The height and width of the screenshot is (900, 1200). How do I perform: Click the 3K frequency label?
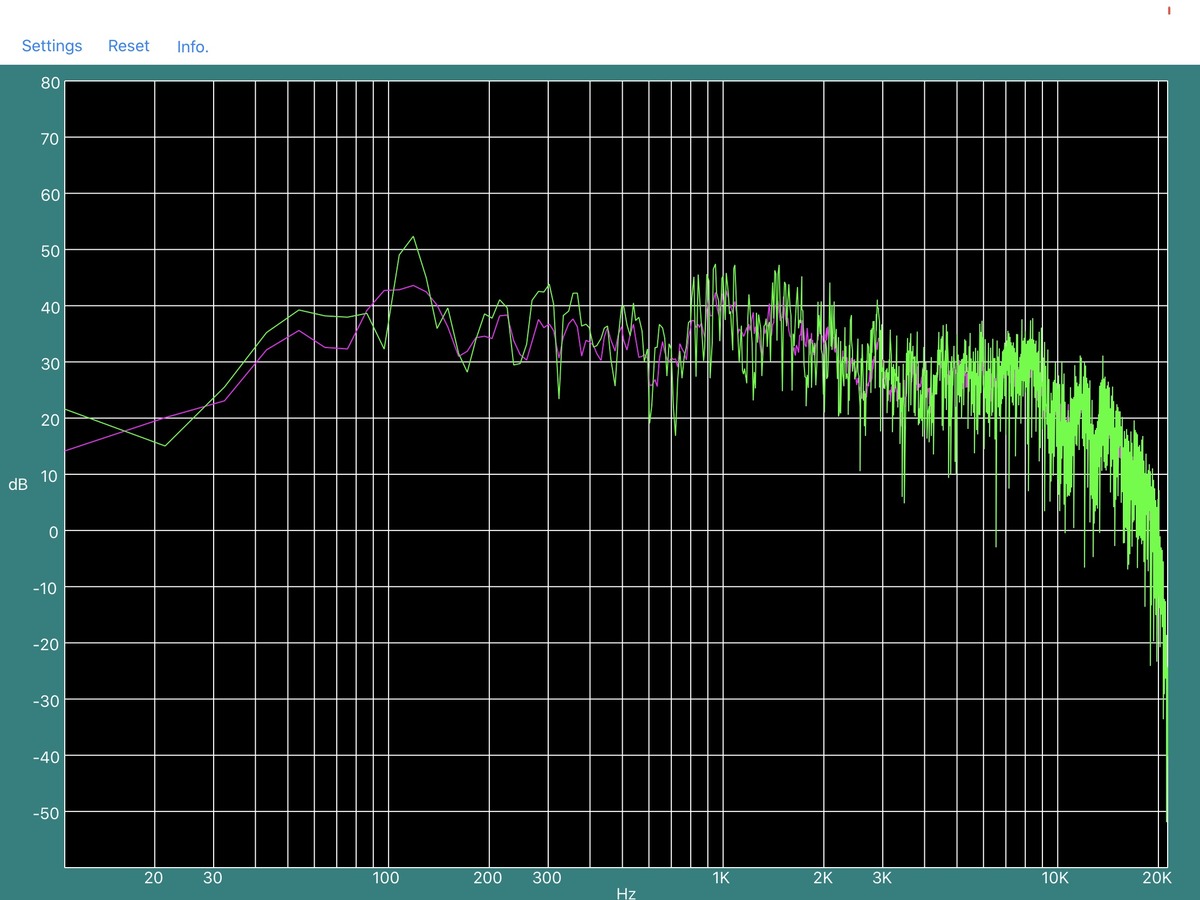(x=881, y=878)
